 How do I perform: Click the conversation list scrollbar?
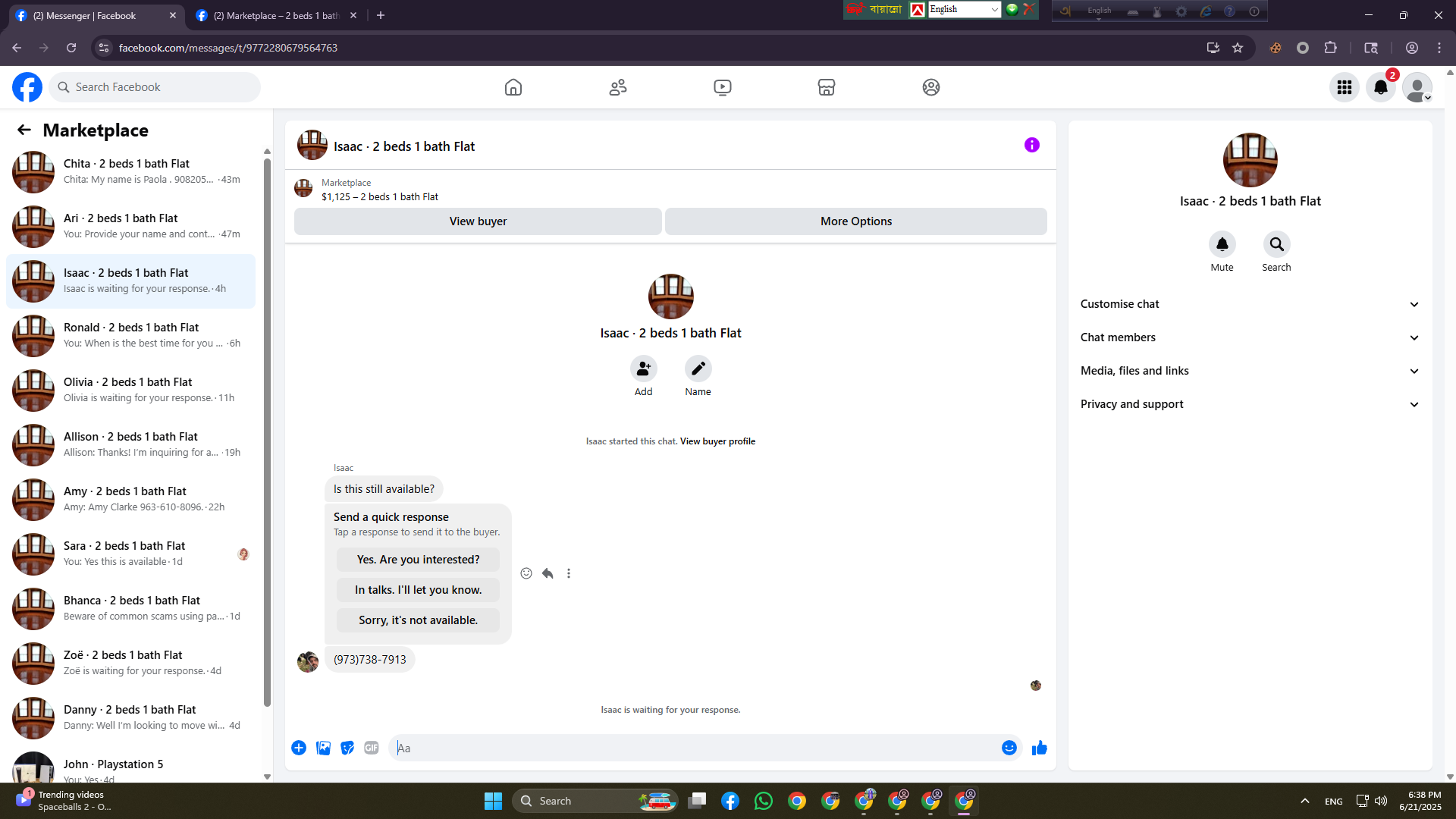[267, 432]
